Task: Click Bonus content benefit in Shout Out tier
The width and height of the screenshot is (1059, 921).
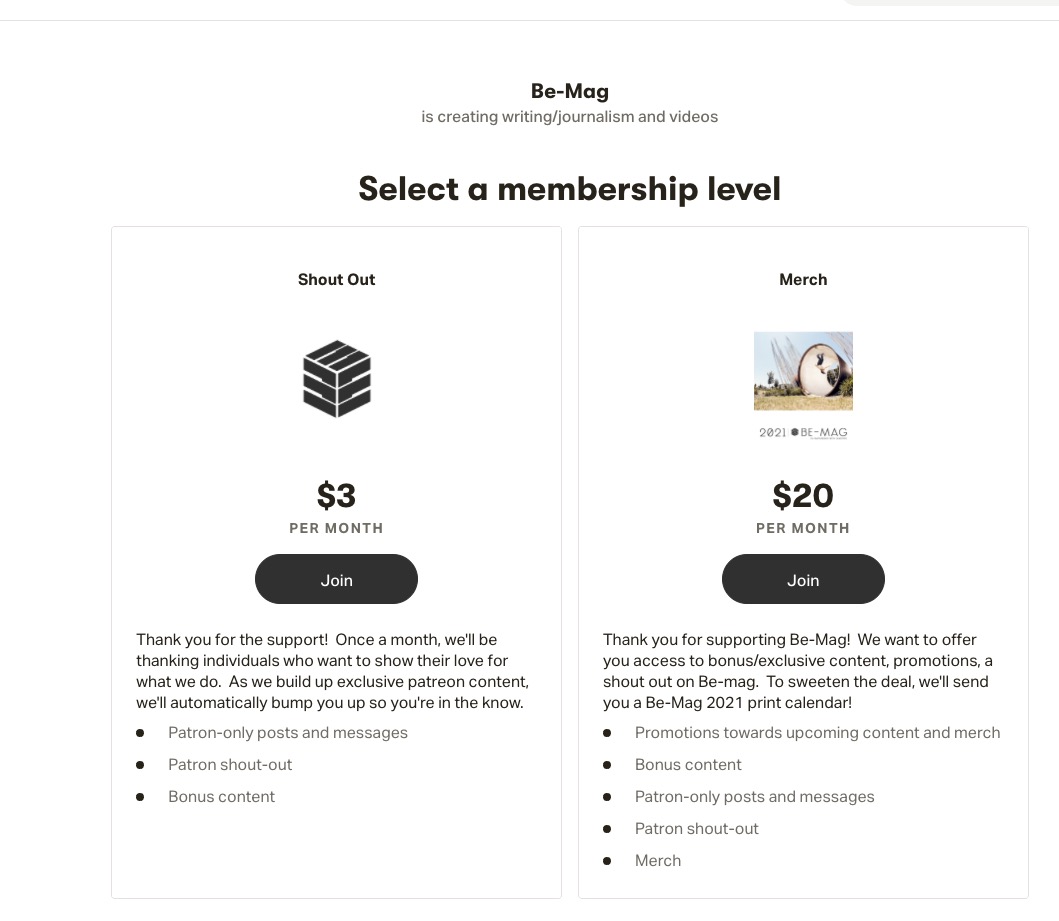Action: [x=221, y=797]
